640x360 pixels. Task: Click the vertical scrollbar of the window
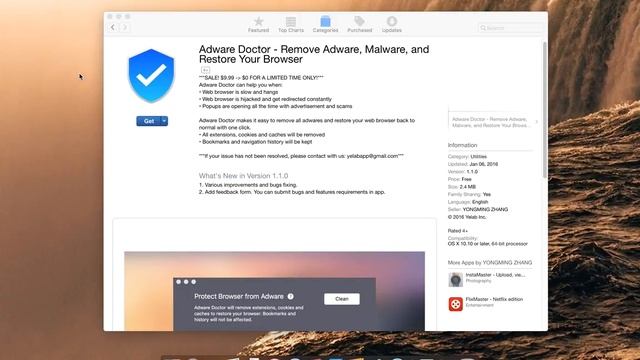tap(544, 109)
